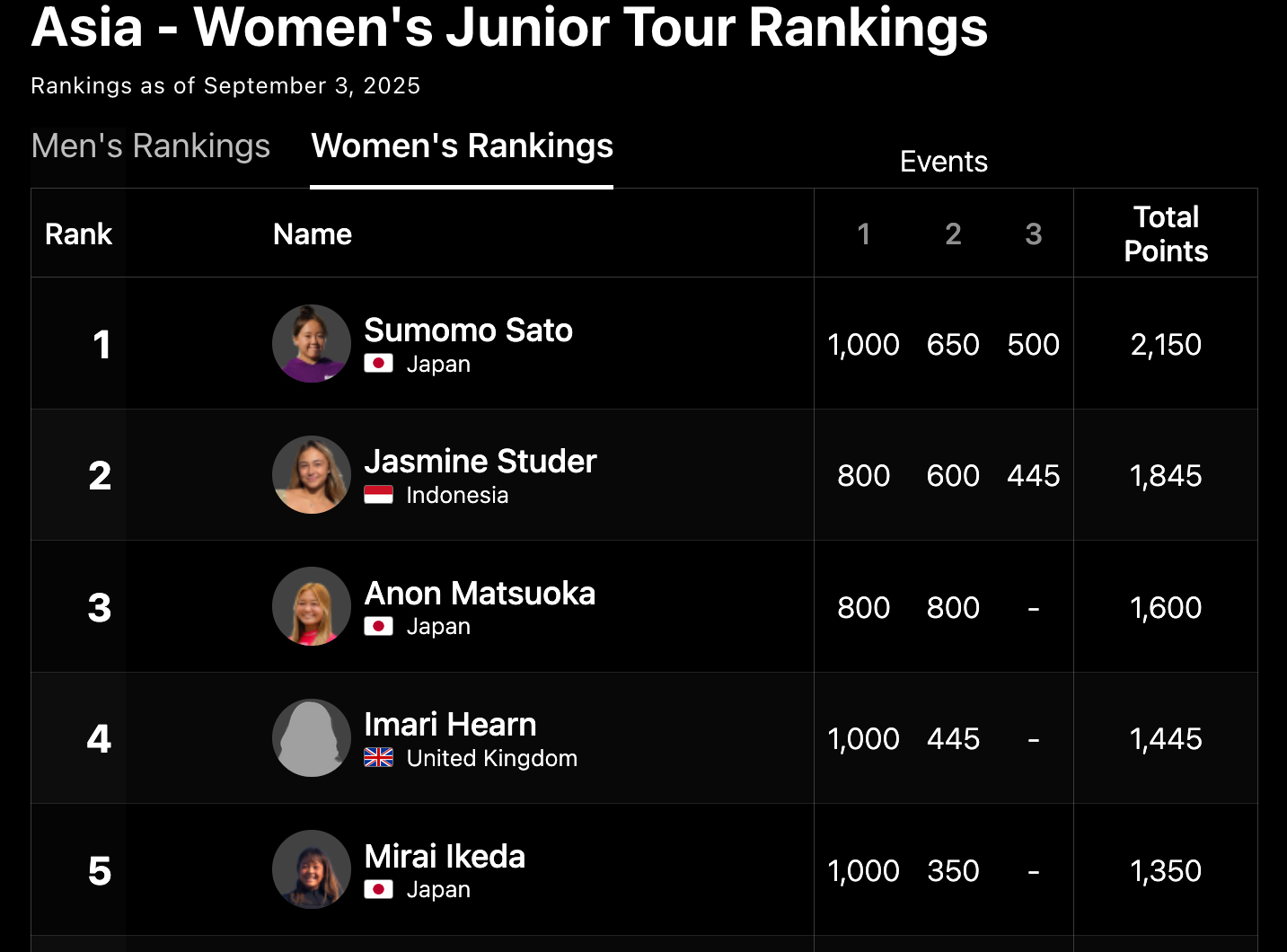Click Japan flag under Sumomo Sato
This screenshot has width=1287, height=952.
click(378, 364)
